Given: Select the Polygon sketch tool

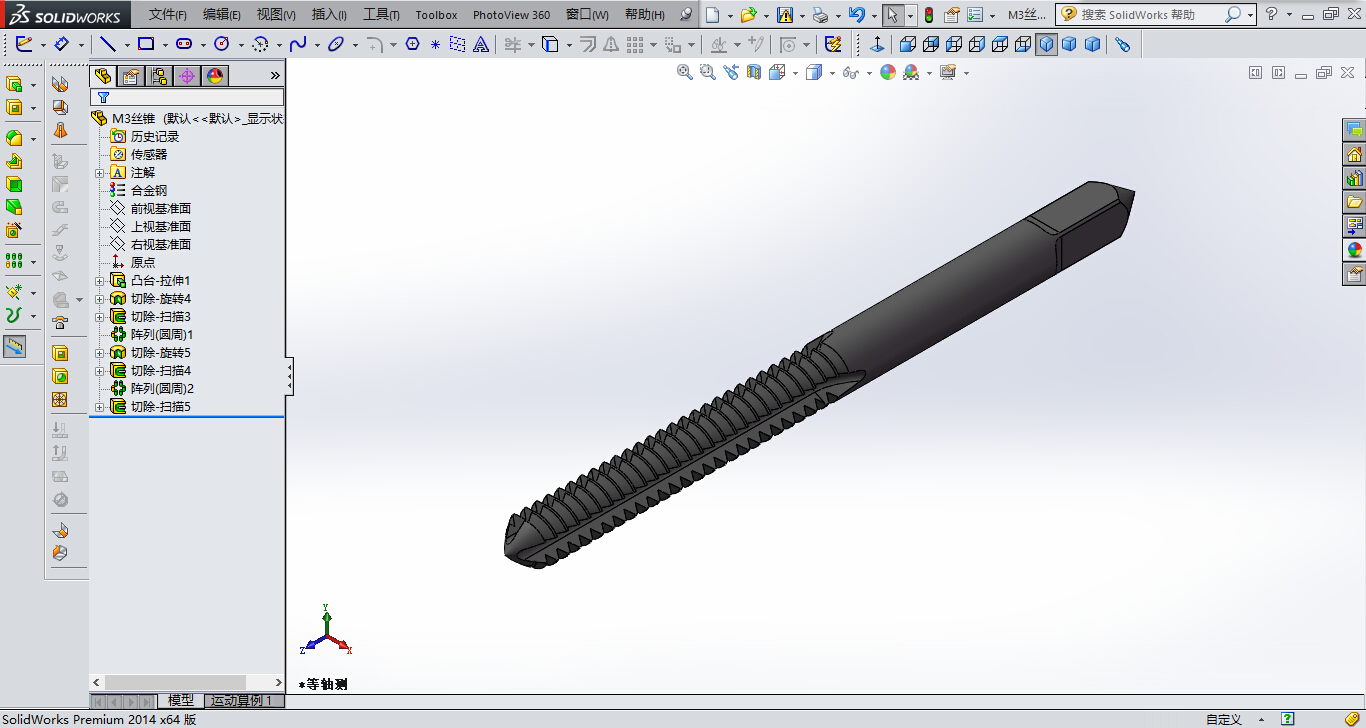Looking at the screenshot, I should click(412, 44).
